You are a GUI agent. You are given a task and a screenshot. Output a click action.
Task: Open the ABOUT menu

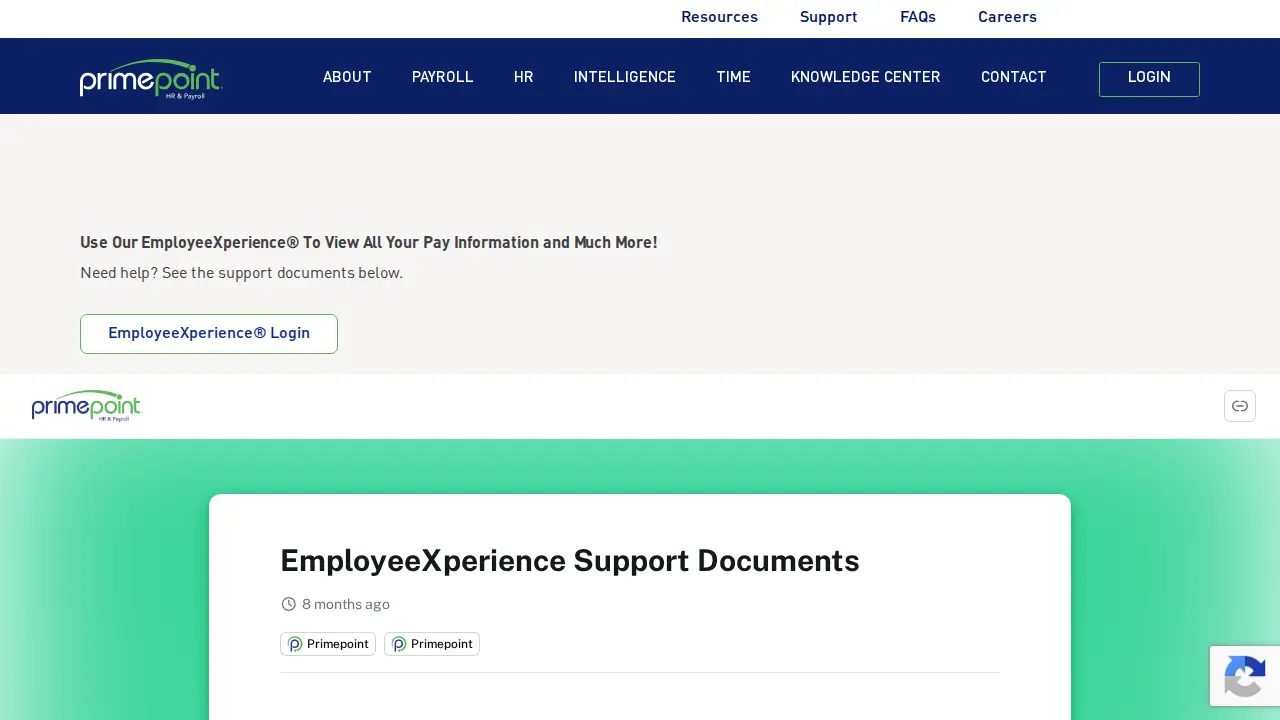click(347, 77)
